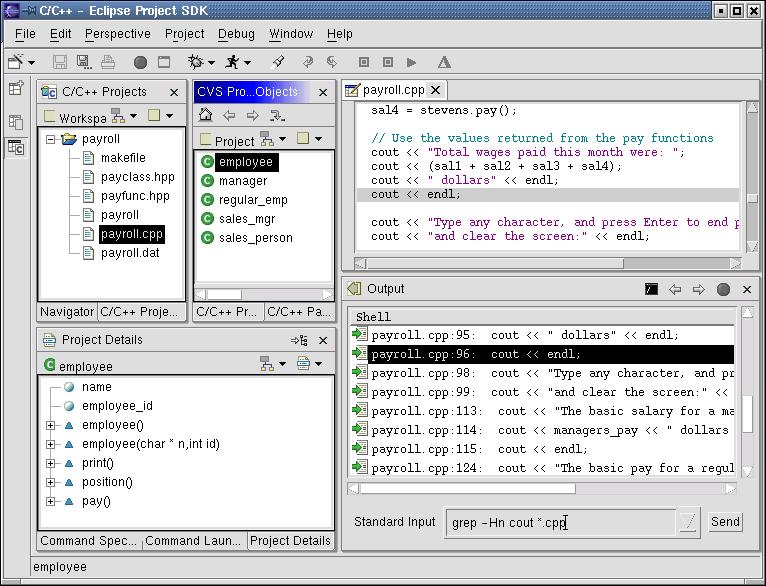The width and height of the screenshot is (766, 586).
Task: Open the Standard Input history dropdown
Action: [x=688, y=522]
